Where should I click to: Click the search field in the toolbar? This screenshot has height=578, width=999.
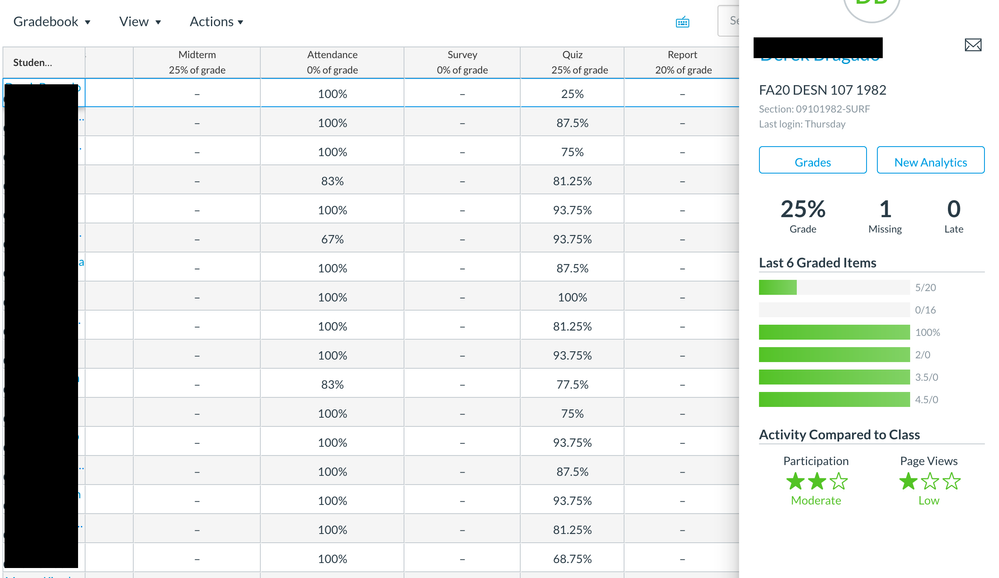point(730,21)
